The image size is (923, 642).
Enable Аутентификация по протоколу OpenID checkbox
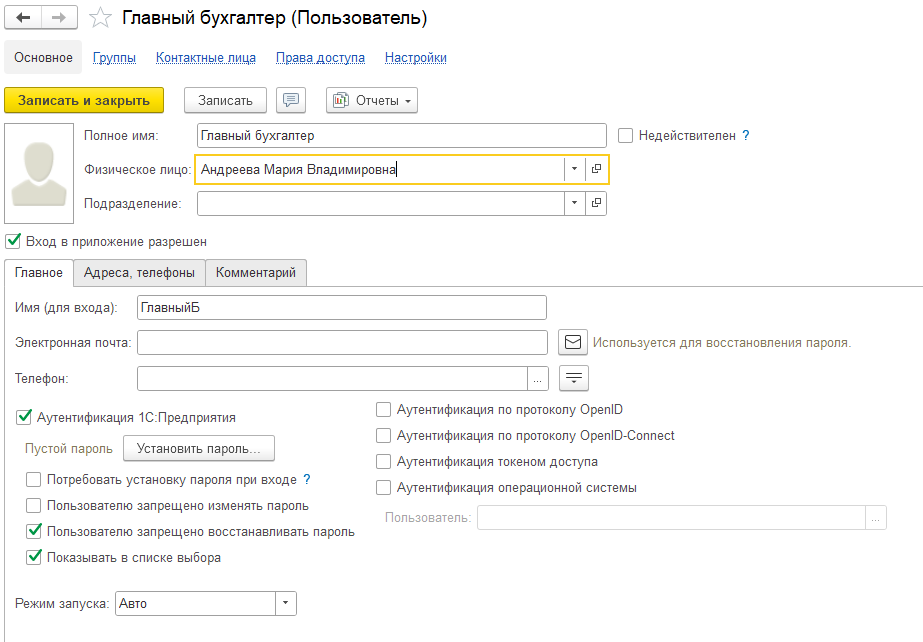point(383,410)
